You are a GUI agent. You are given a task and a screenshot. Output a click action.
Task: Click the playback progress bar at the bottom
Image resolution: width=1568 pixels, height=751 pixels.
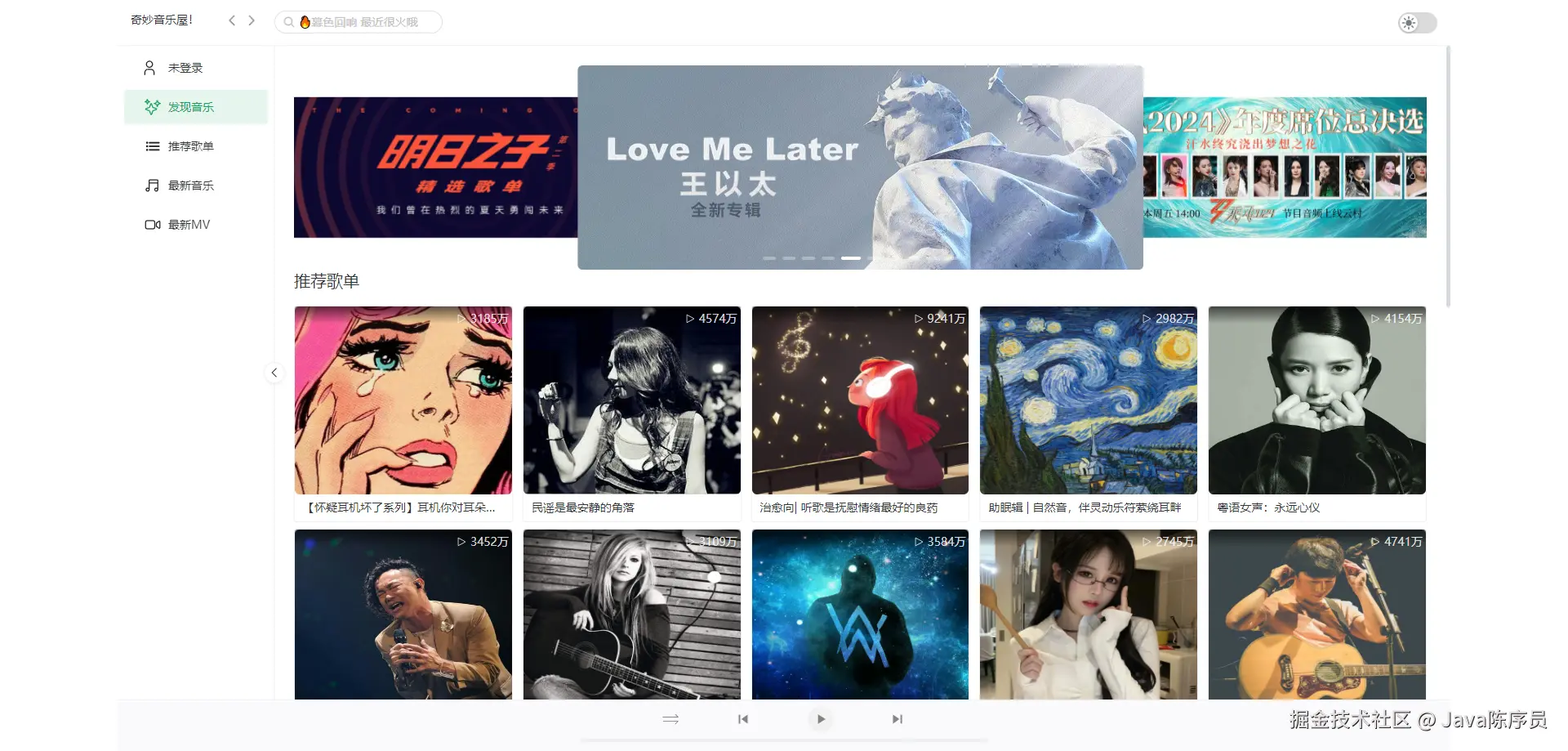(784, 741)
